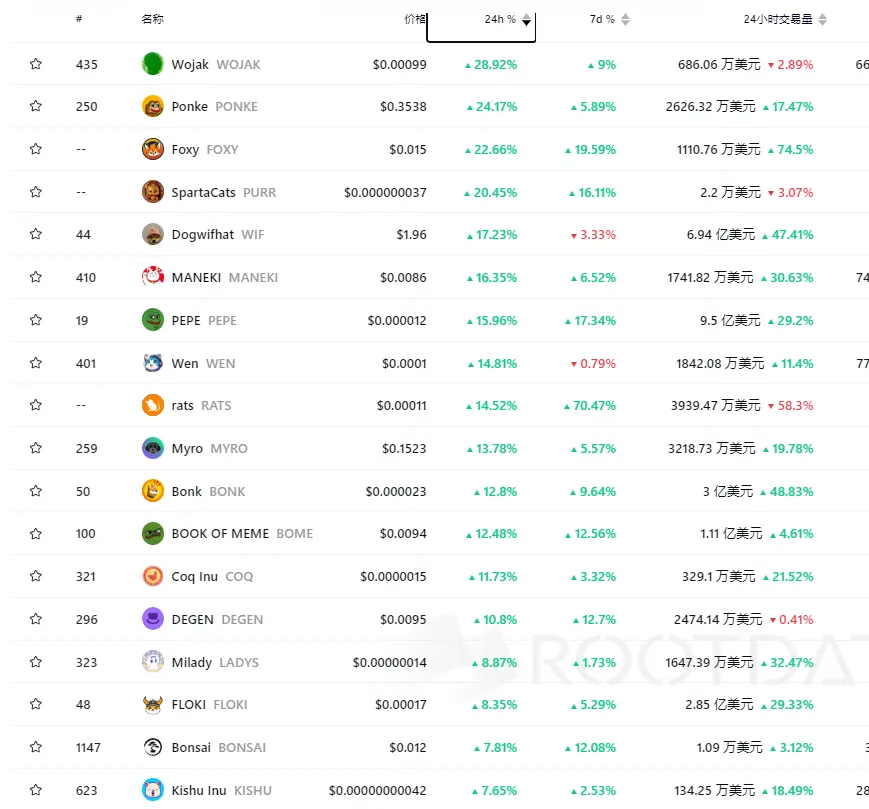The height and width of the screenshot is (809, 869).
Task: Click the DEGEN purple hat icon
Action: [x=152, y=619]
